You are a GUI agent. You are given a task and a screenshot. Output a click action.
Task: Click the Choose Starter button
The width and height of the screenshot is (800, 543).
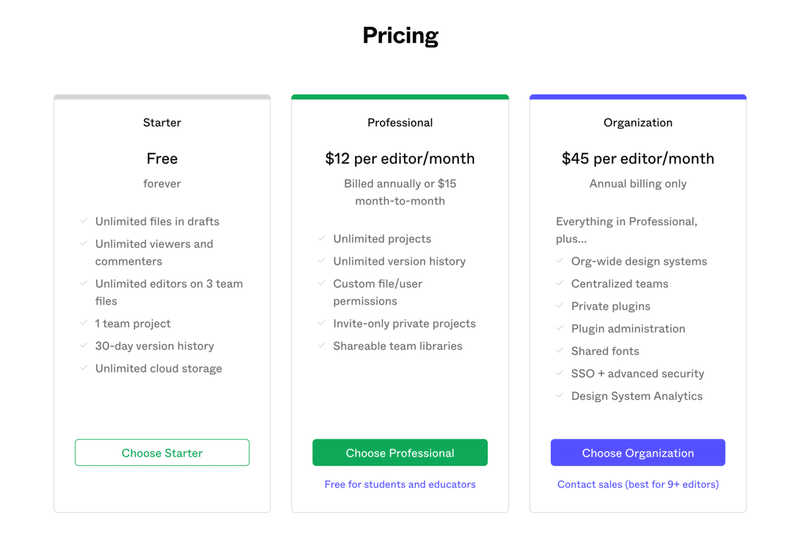click(162, 453)
